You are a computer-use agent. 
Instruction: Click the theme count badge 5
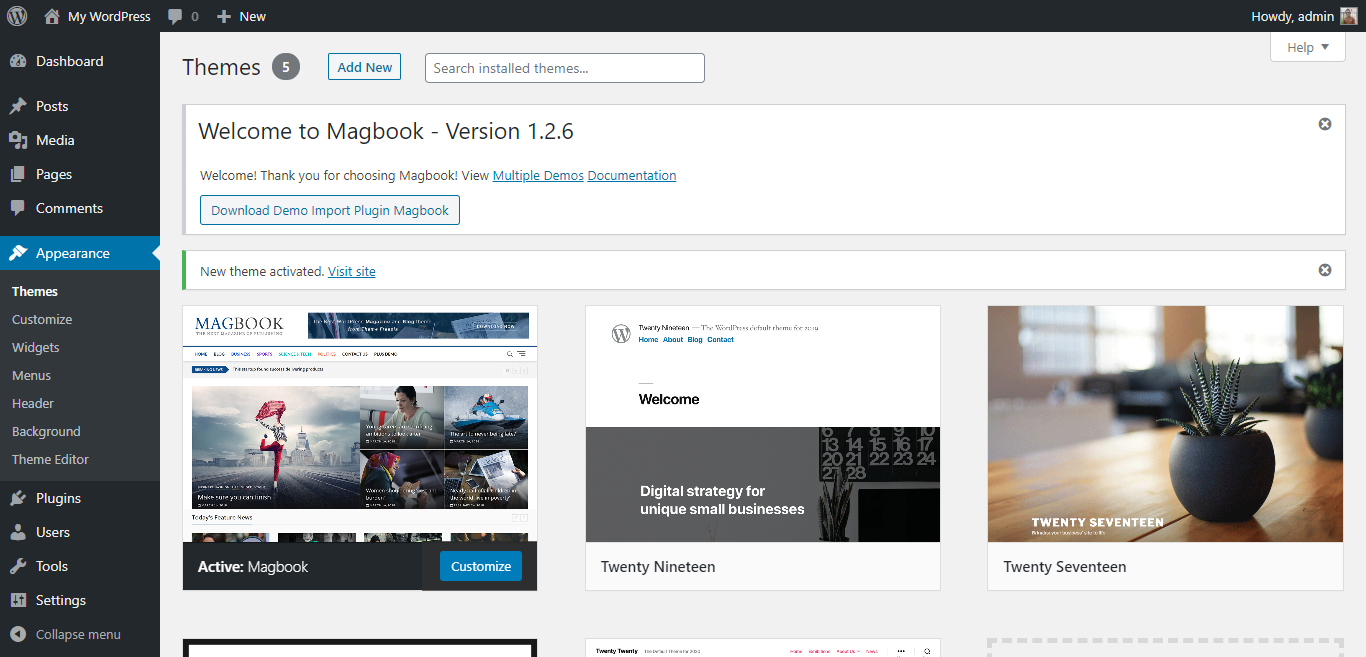(x=286, y=67)
